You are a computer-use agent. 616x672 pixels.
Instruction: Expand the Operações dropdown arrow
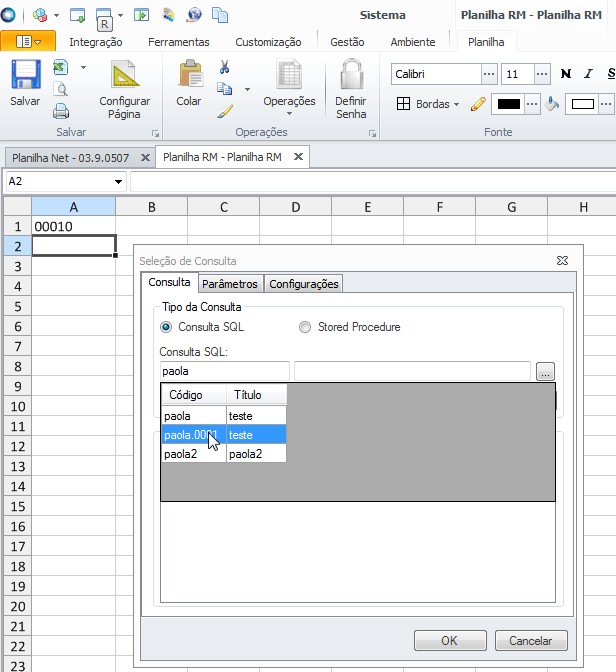point(289,114)
